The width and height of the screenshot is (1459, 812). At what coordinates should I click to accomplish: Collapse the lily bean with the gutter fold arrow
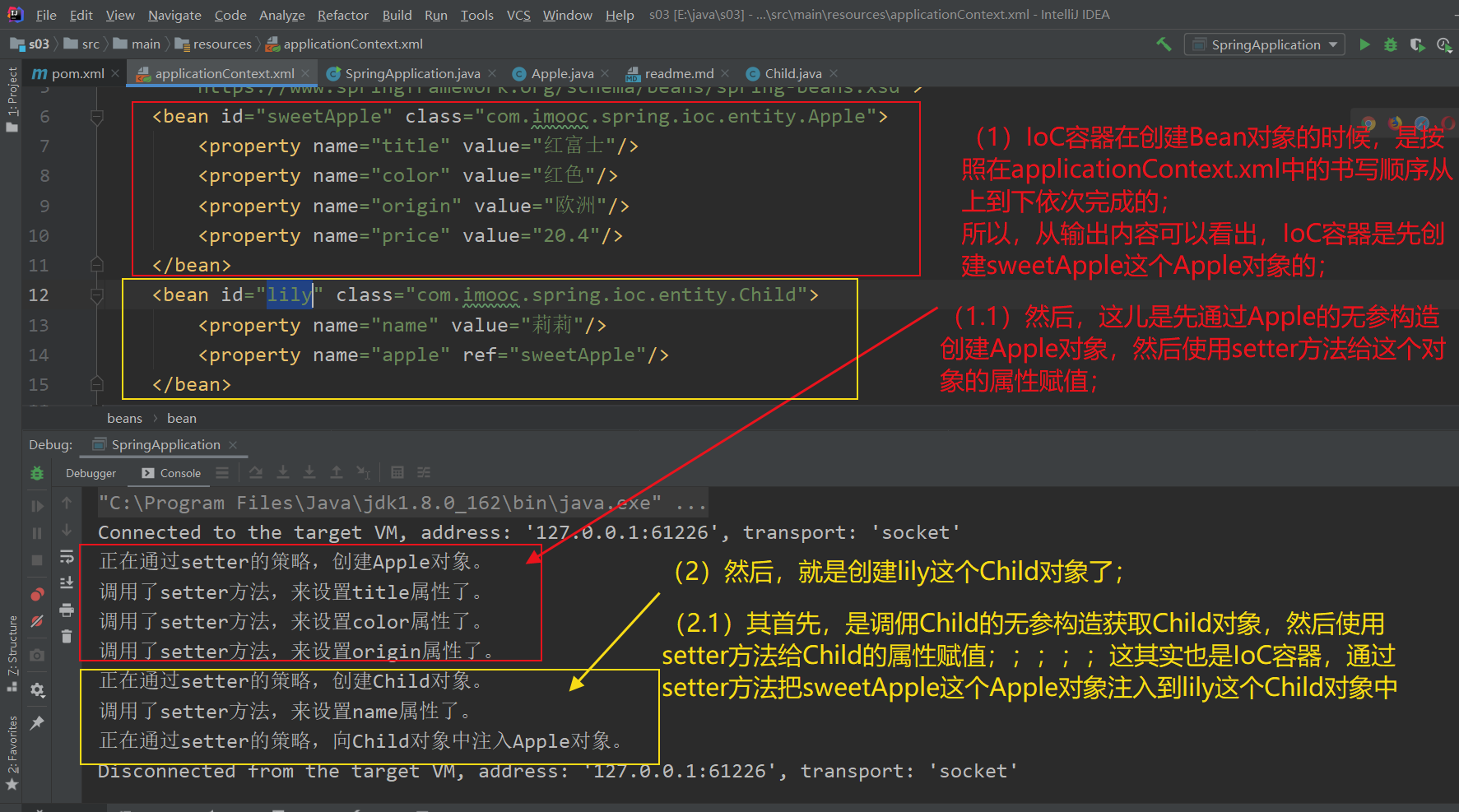click(x=97, y=295)
